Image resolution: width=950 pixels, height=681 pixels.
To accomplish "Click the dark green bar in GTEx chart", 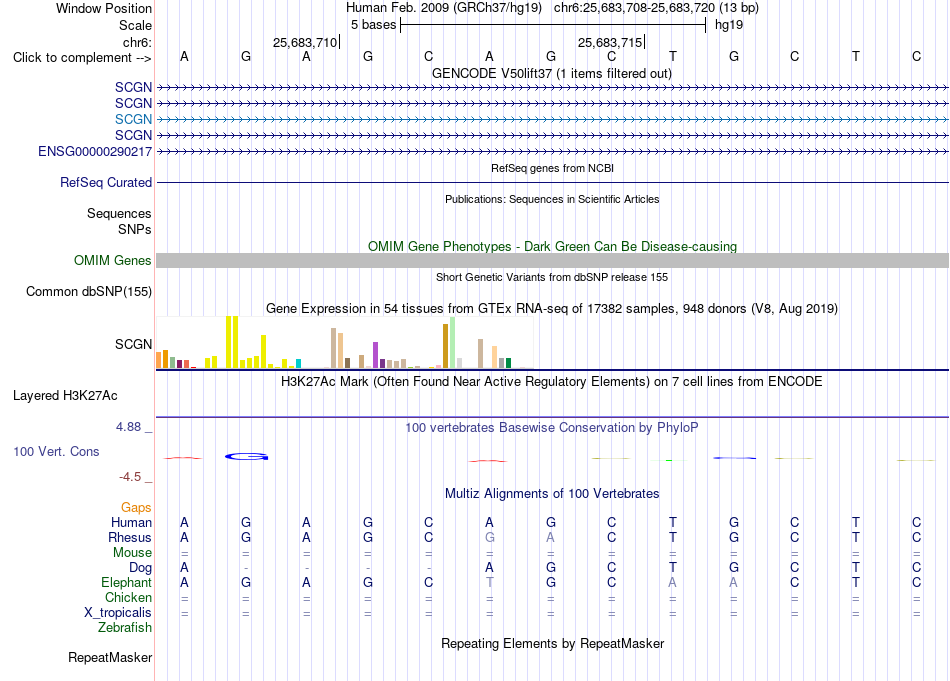I will click(x=508, y=363).
